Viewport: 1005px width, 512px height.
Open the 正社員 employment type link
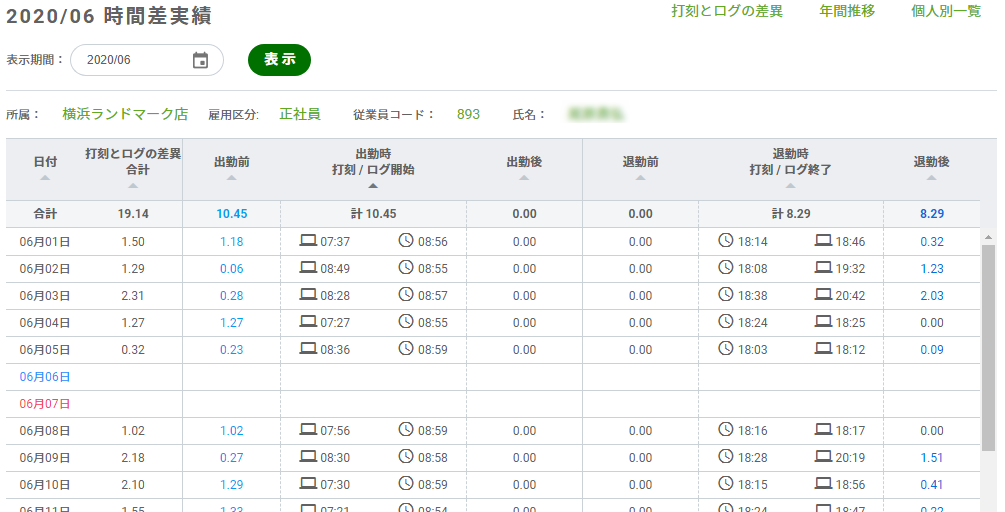[x=300, y=114]
